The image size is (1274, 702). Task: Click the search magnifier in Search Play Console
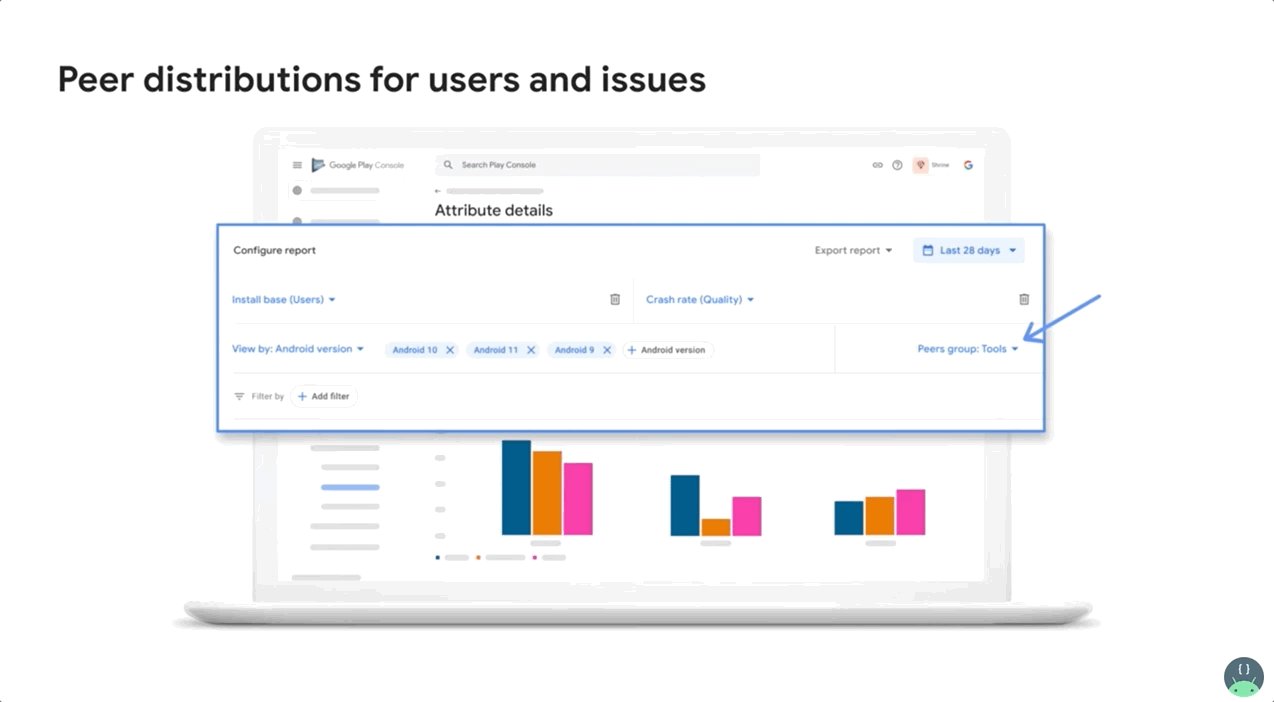448,164
